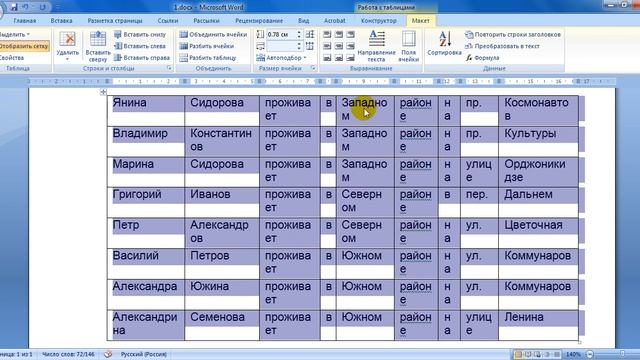
Task: Switch to the Конструктор tab
Action: 378,20
